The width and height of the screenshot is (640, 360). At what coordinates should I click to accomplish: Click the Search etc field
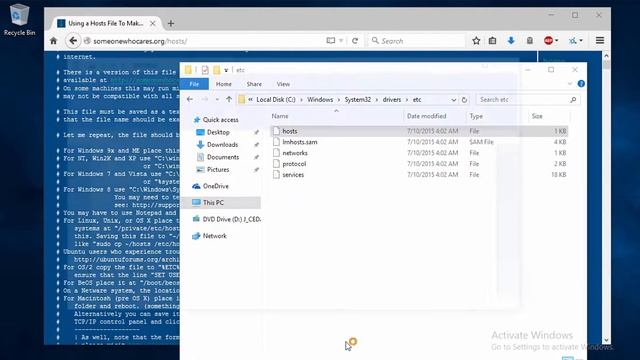click(x=528, y=100)
